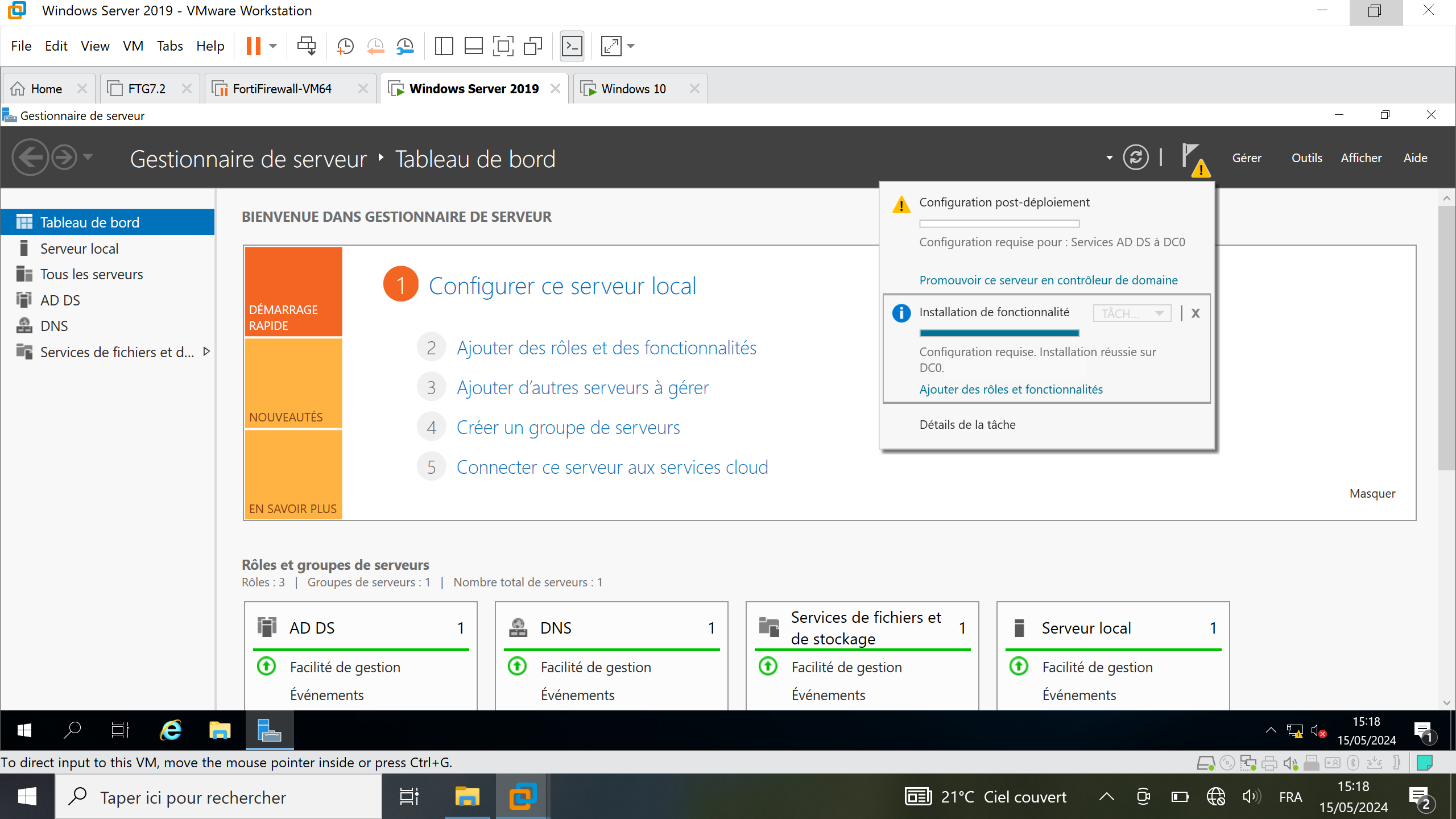Image resolution: width=1456 pixels, height=819 pixels.
Task: Select the NOUVEAUTÉS tile
Action: (x=293, y=383)
